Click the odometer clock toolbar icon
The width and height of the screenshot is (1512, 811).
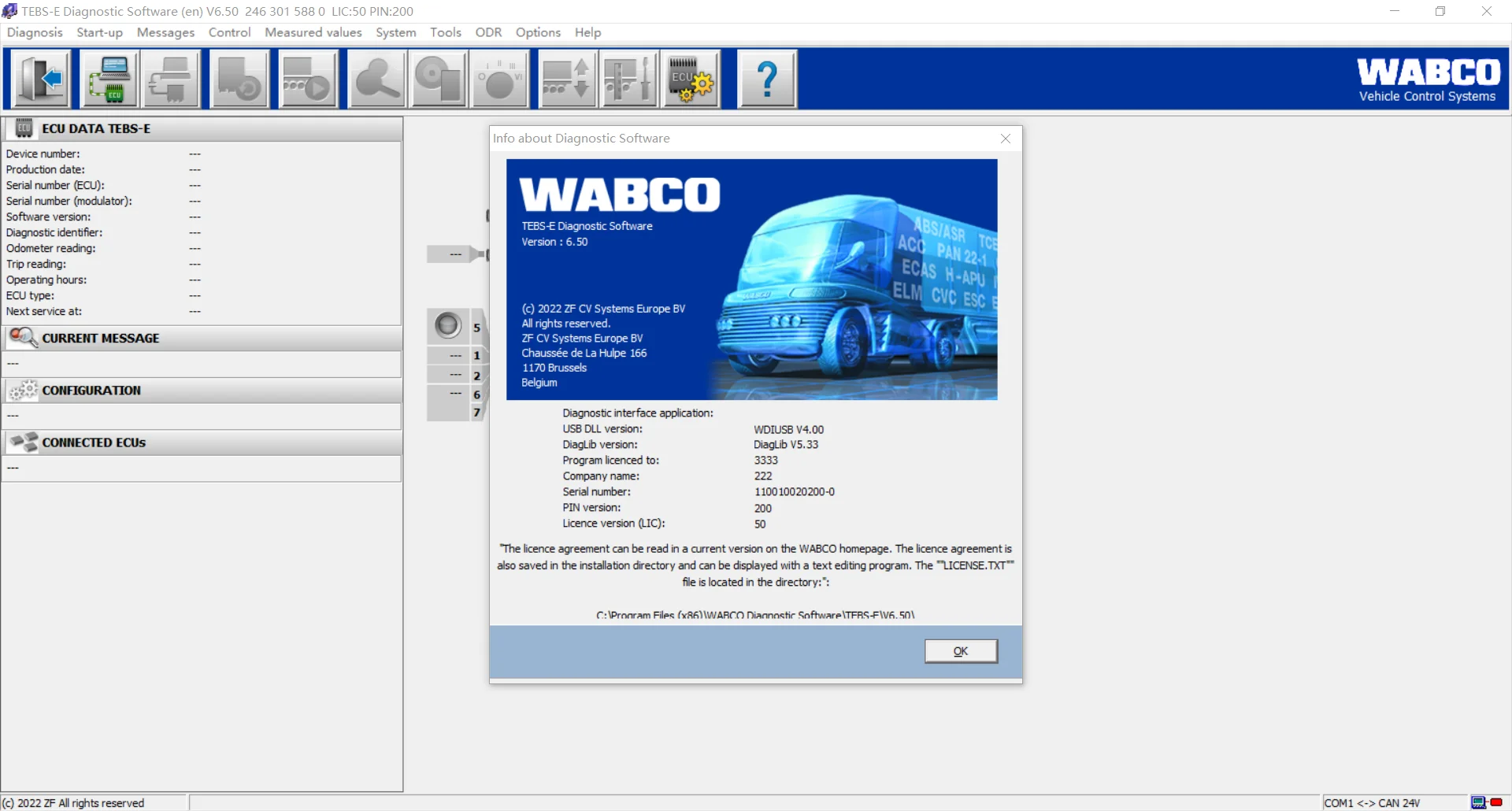pos(500,79)
